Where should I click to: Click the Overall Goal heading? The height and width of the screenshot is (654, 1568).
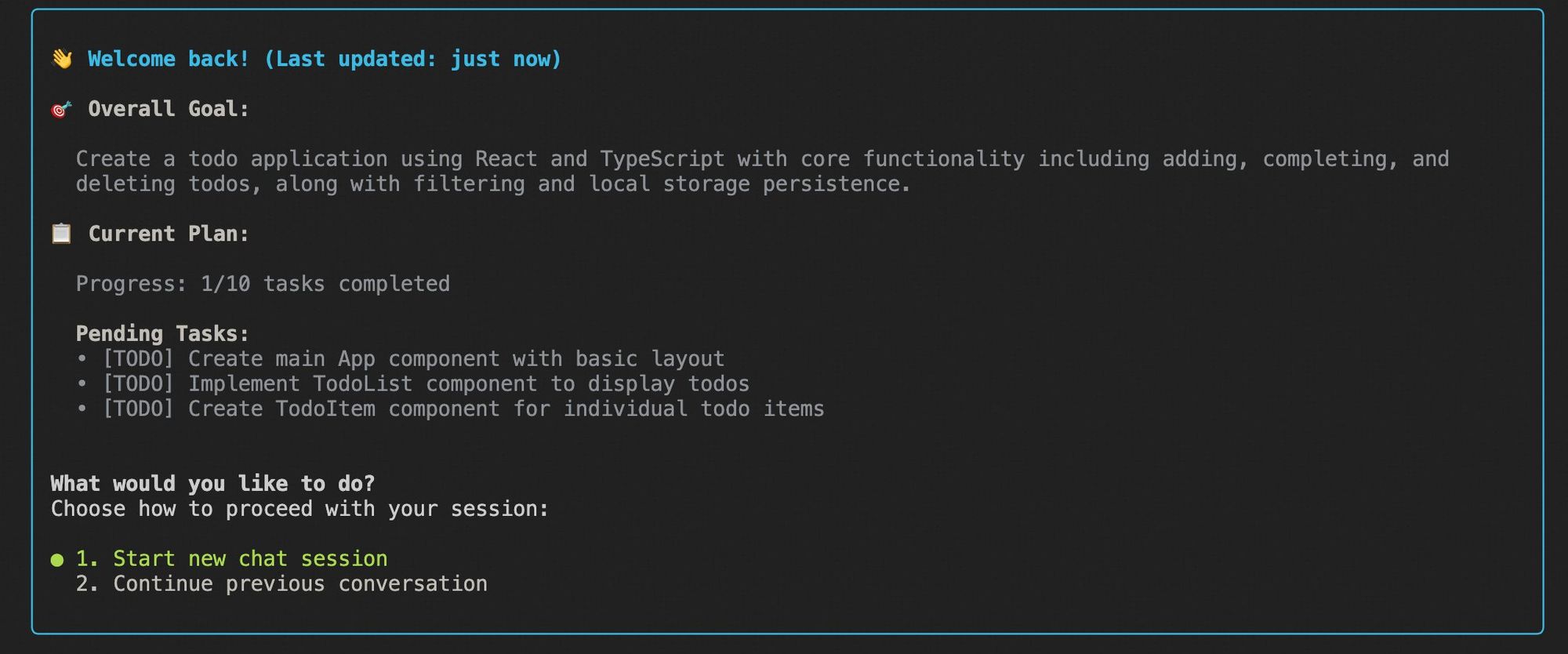point(169,109)
